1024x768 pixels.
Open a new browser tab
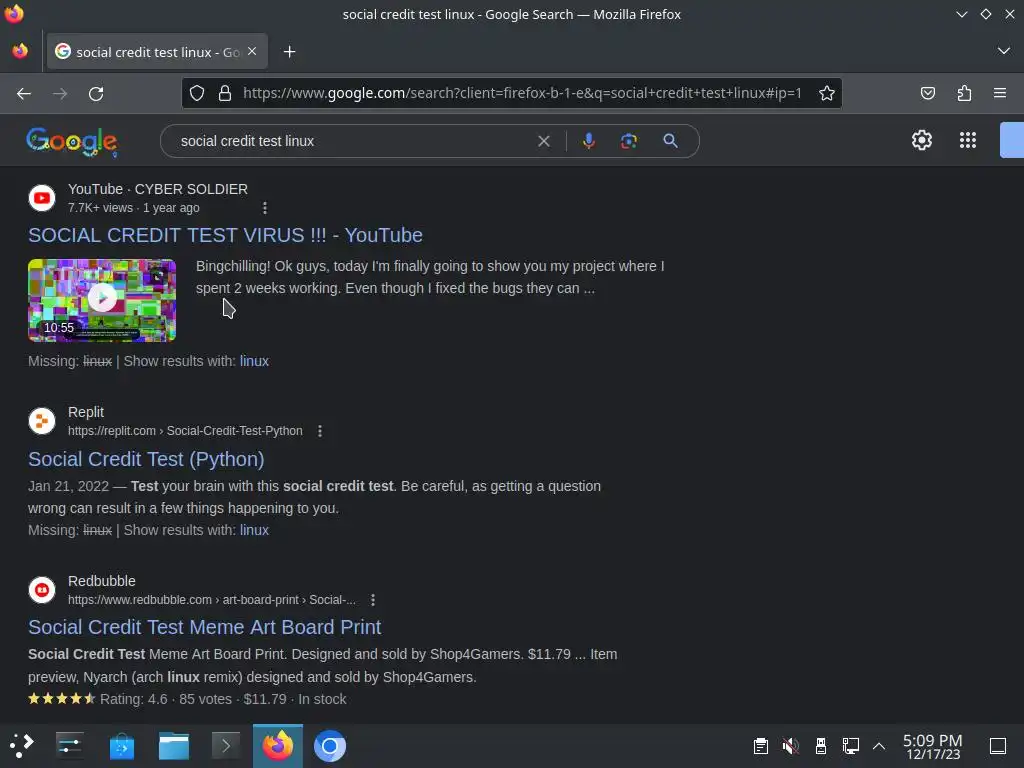[x=289, y=52]
